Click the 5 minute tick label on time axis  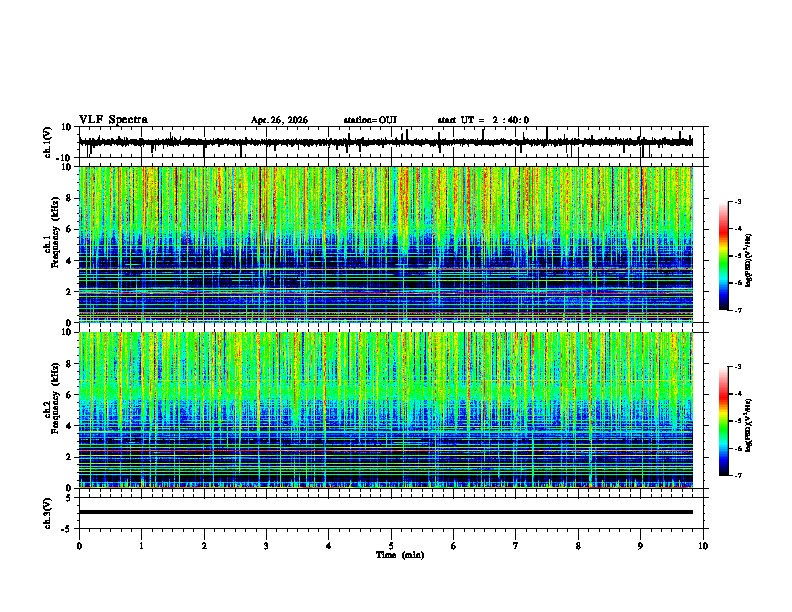point(391,546)
